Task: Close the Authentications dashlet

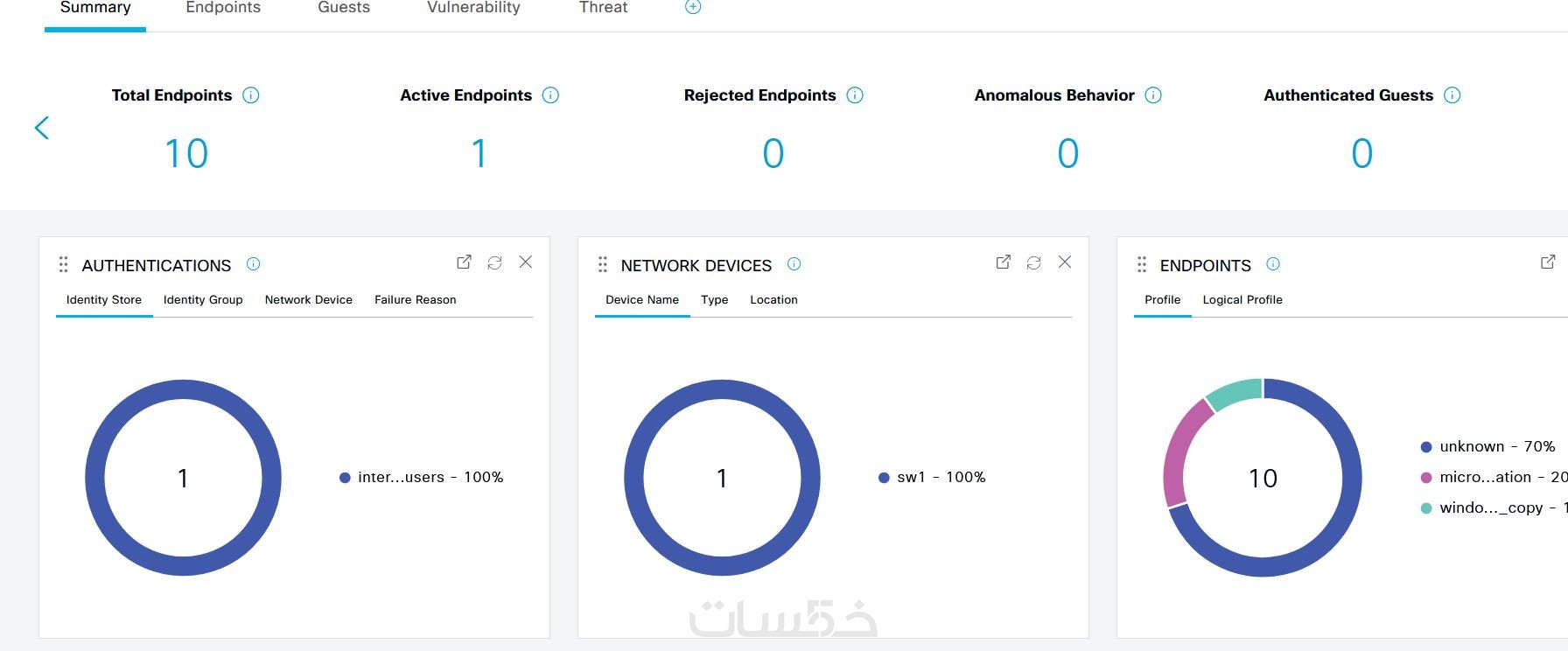Action: coord(526,262)
